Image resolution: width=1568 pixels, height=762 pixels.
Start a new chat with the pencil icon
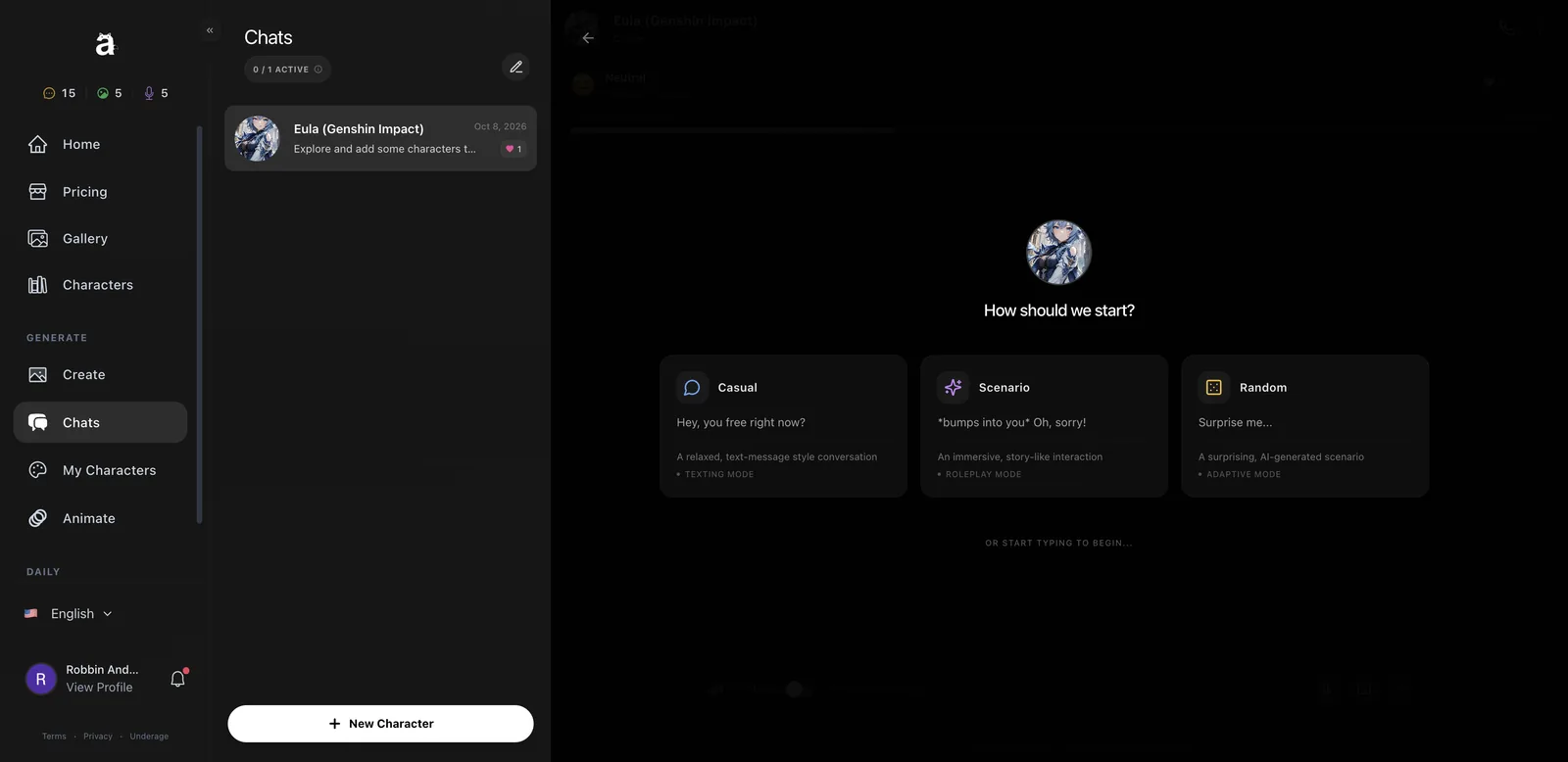[x=516, y=67]
